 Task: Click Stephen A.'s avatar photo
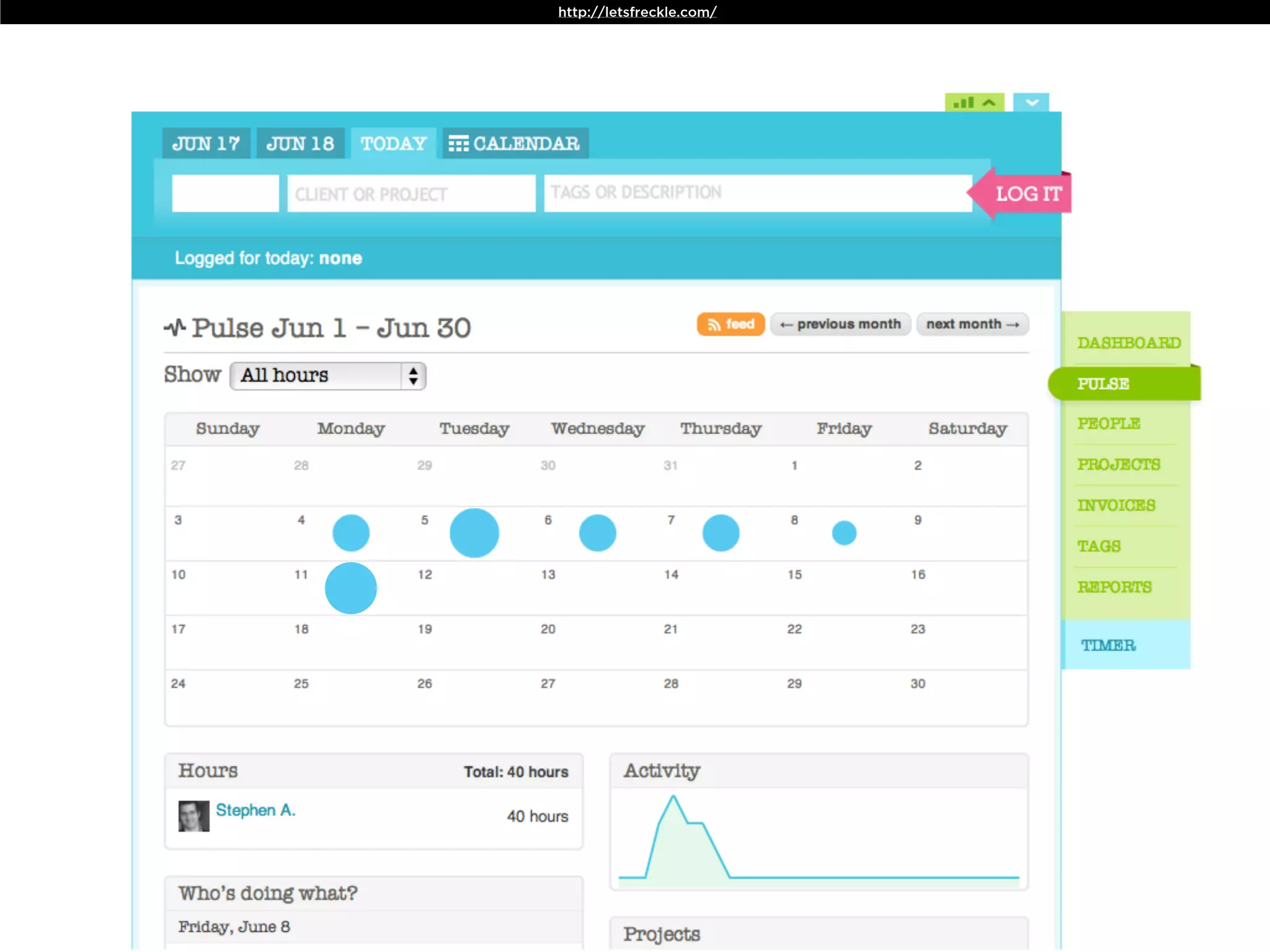[193, 816]
